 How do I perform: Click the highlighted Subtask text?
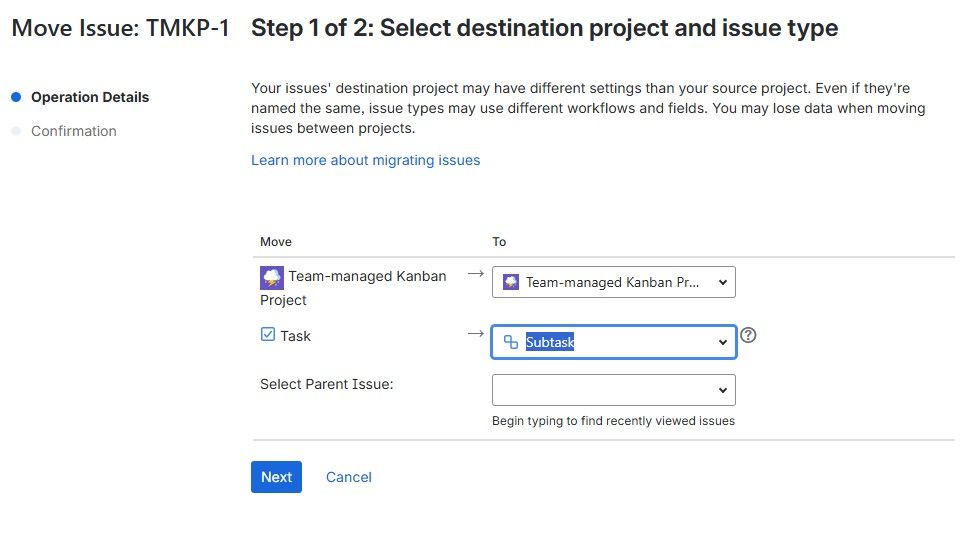pyautogui.click(x=550, y=342)
